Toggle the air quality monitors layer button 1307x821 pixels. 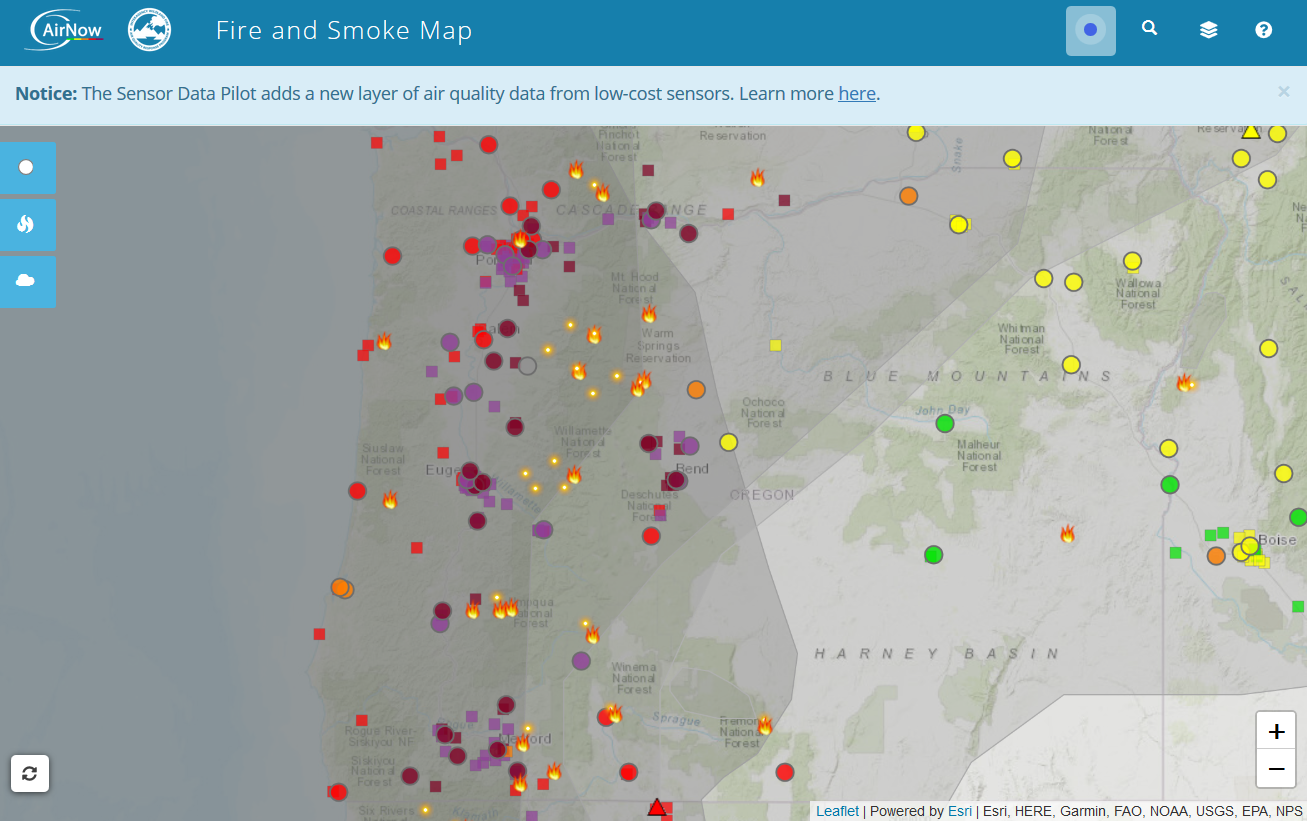27,168
